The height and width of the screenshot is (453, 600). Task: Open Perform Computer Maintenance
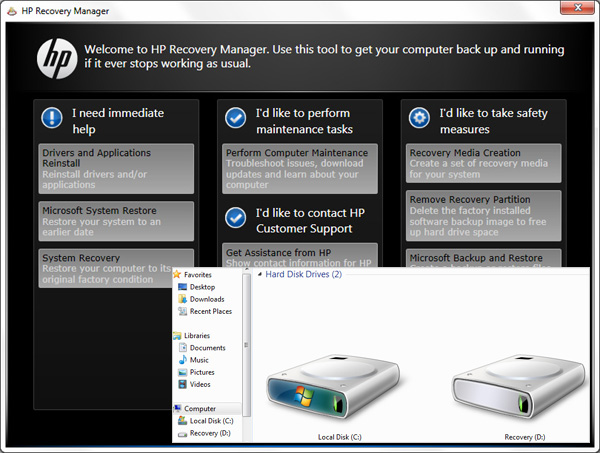point(300,168)
